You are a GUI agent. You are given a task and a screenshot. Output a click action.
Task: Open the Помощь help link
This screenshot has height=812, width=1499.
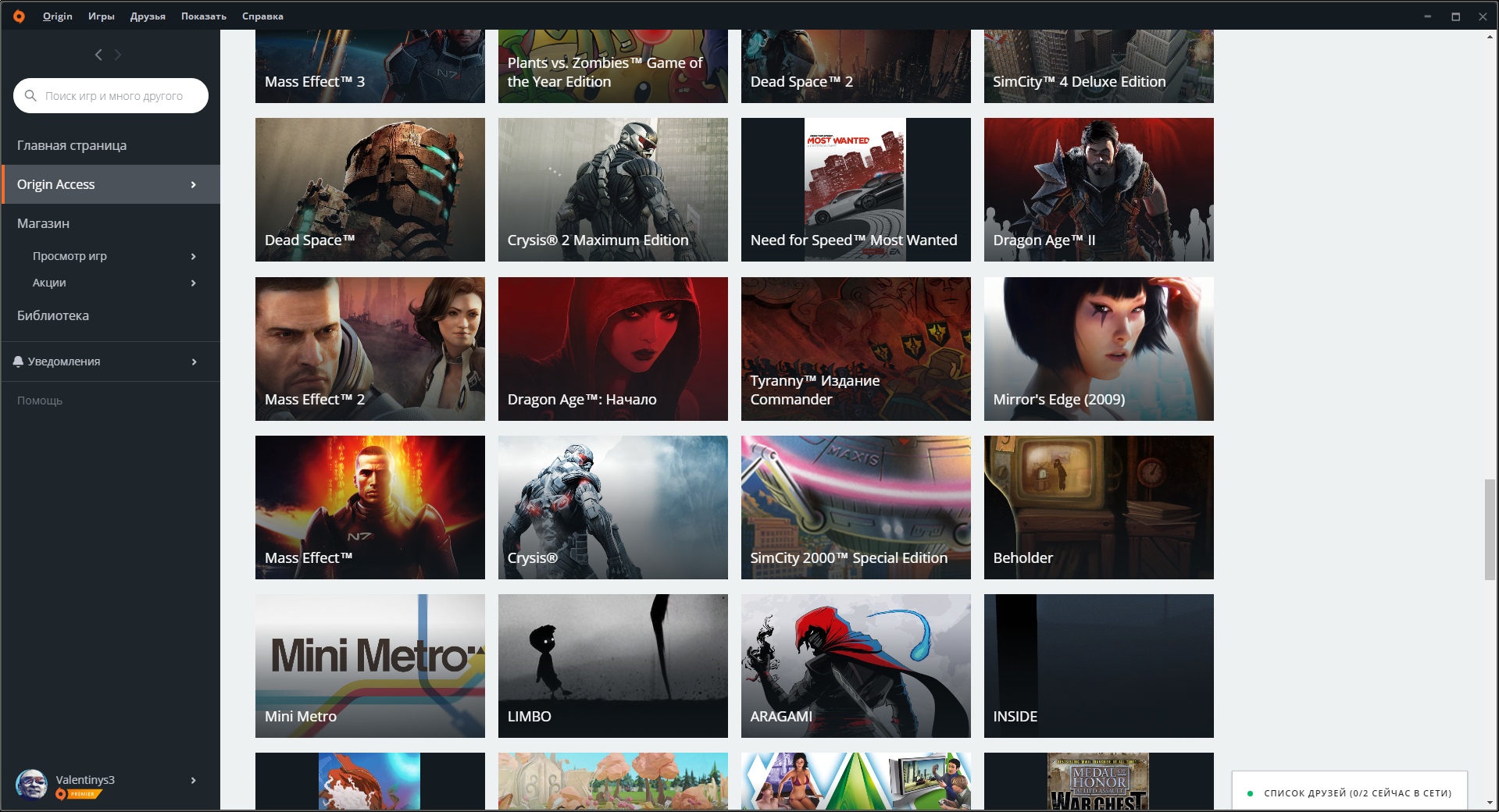click(x=40, y=401)
